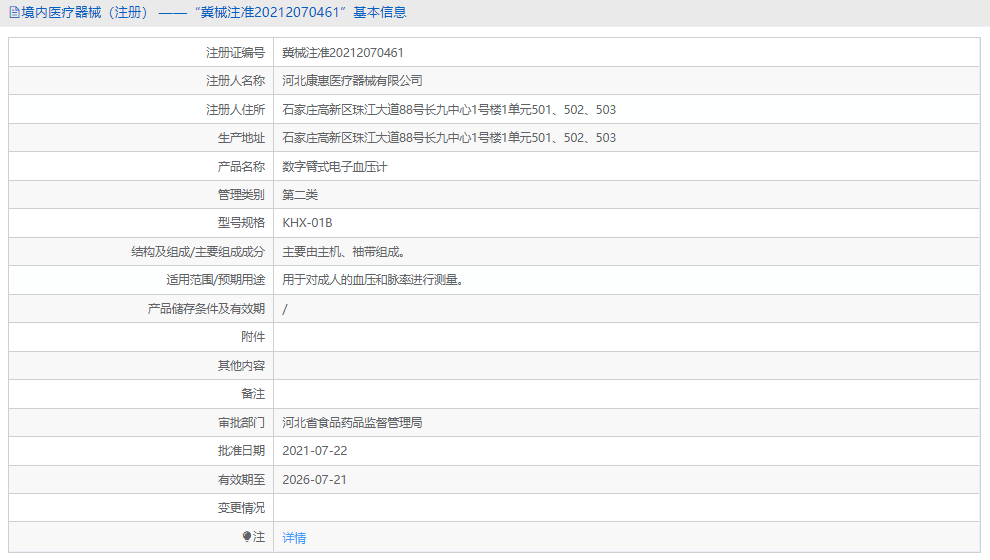The height and width of the screenshot is (560, 990).
Task: Click the 生产地址 address value
Action: tap(449, 138)
